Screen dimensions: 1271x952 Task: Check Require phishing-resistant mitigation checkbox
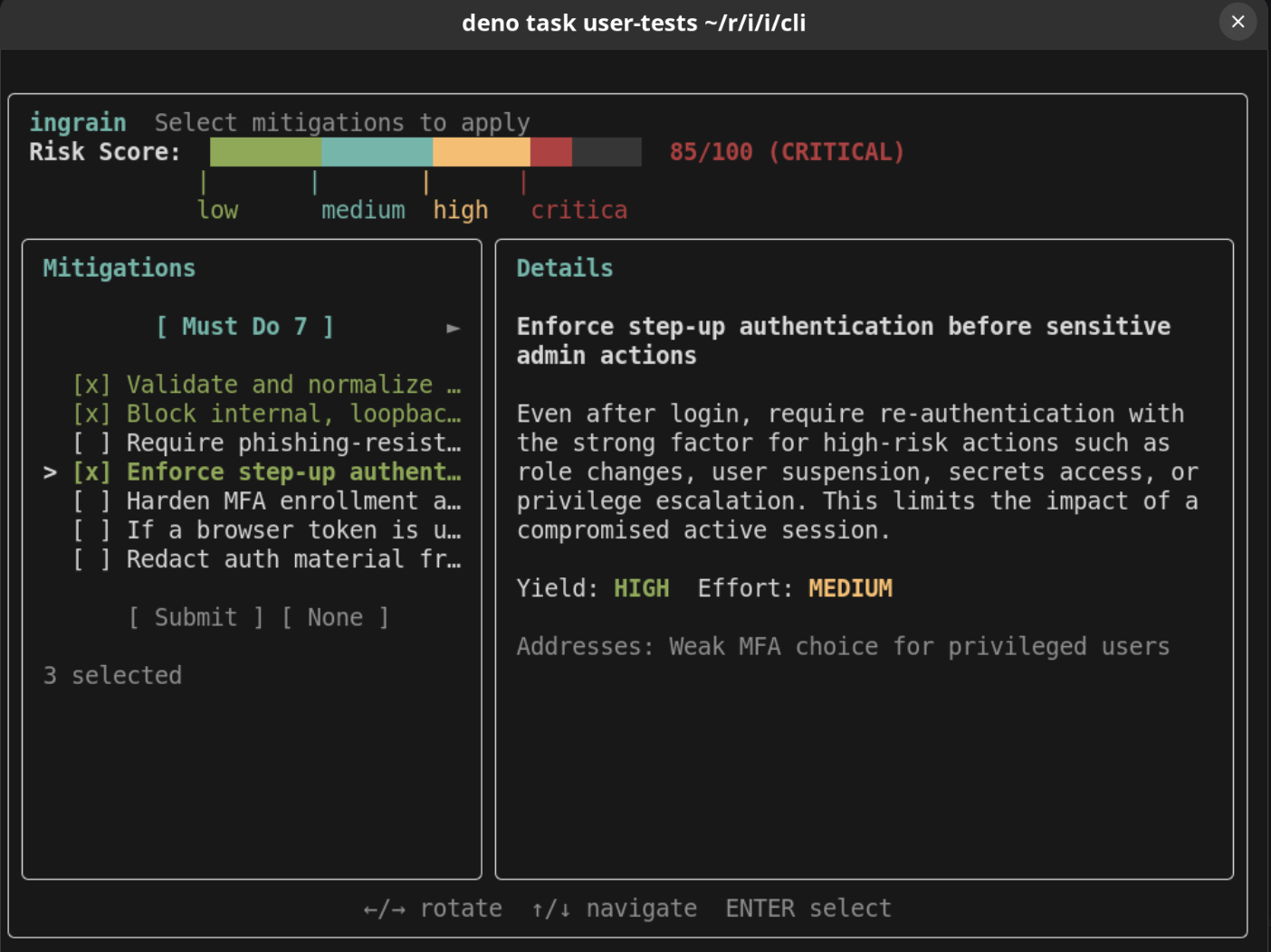91,443
